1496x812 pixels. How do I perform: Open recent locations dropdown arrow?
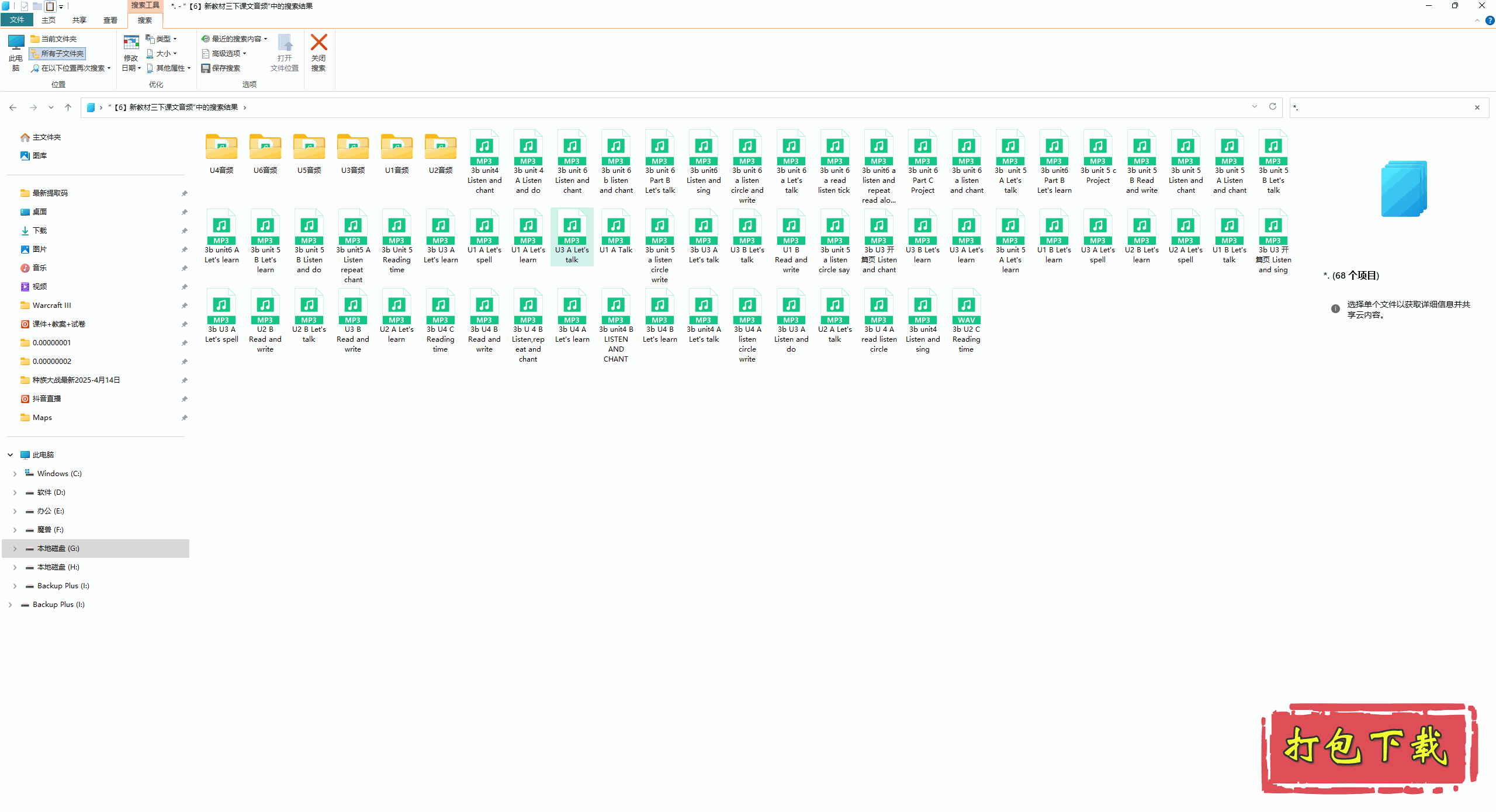tap(51, 107)
